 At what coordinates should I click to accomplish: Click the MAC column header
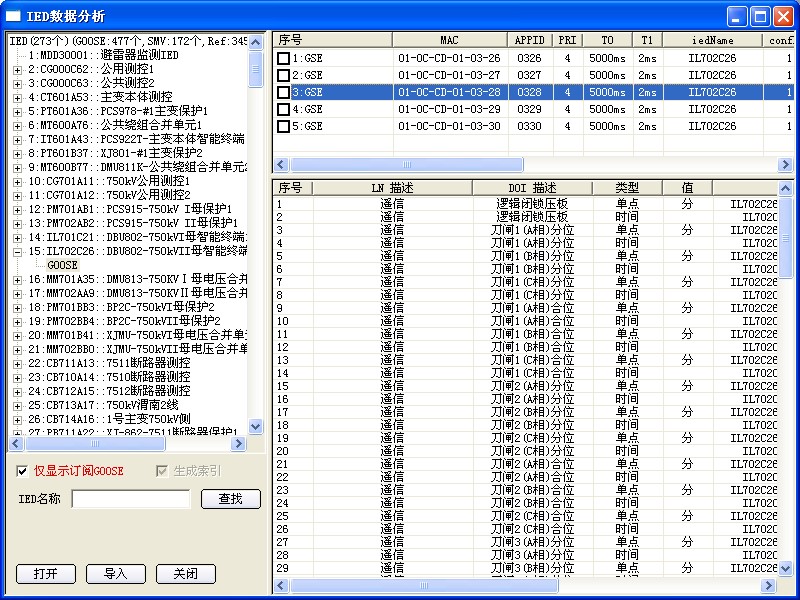(448, 40)
